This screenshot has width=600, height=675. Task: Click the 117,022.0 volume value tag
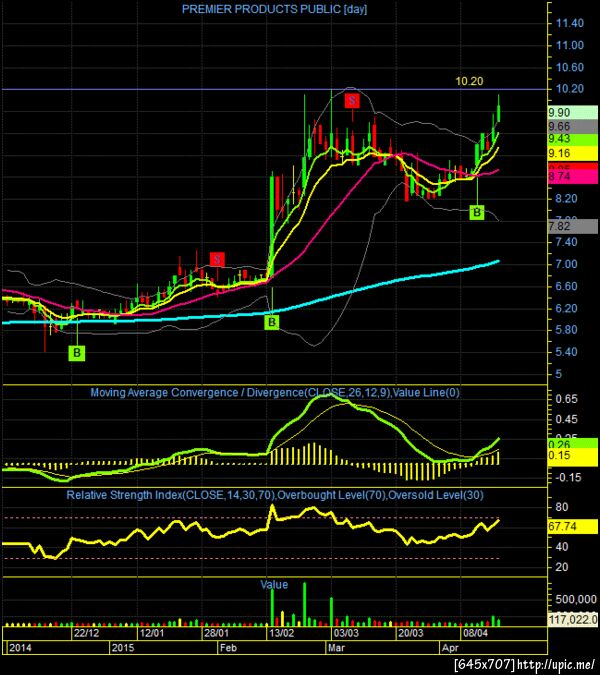click(x=572, y=619)
